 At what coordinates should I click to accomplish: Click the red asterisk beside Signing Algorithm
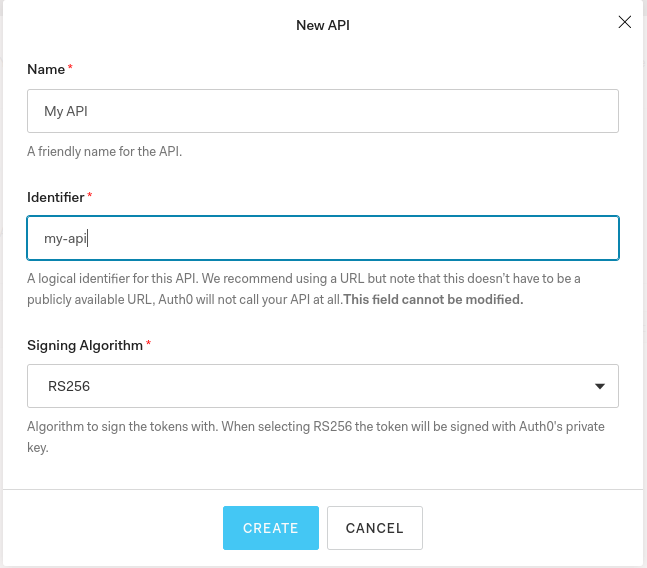[x=149, y=342]
